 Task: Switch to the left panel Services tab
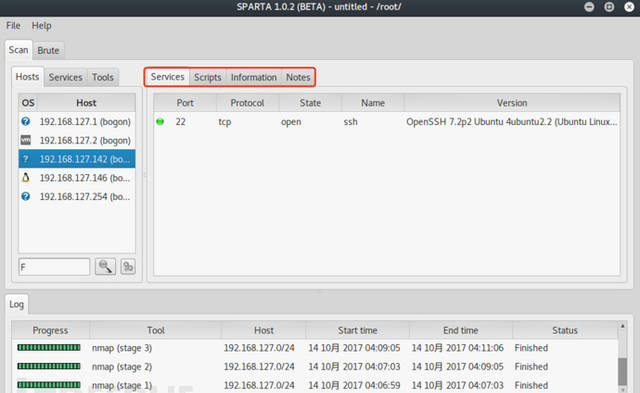[x=65, y=77]
